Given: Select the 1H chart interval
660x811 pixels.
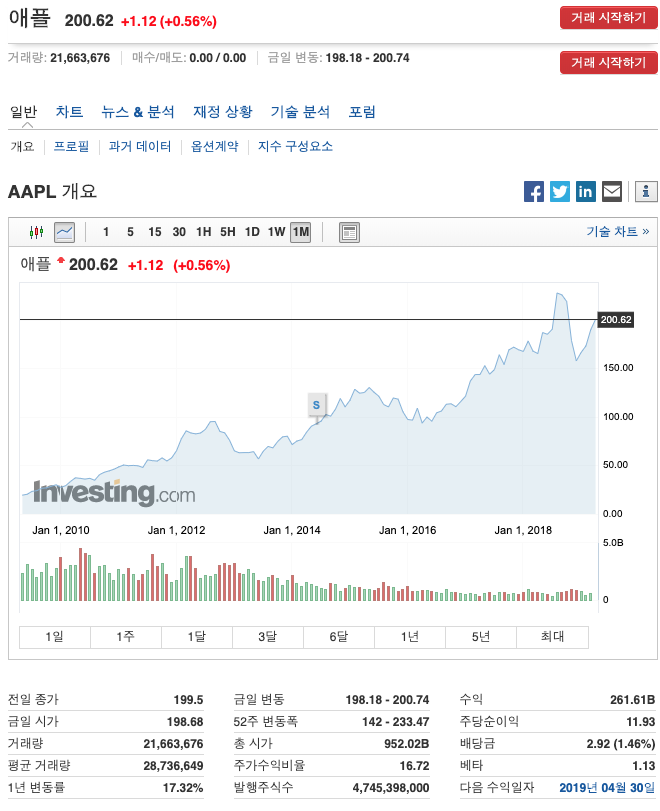Looking at the screenshot, I should pyautogui.click(x=203, y=232).
